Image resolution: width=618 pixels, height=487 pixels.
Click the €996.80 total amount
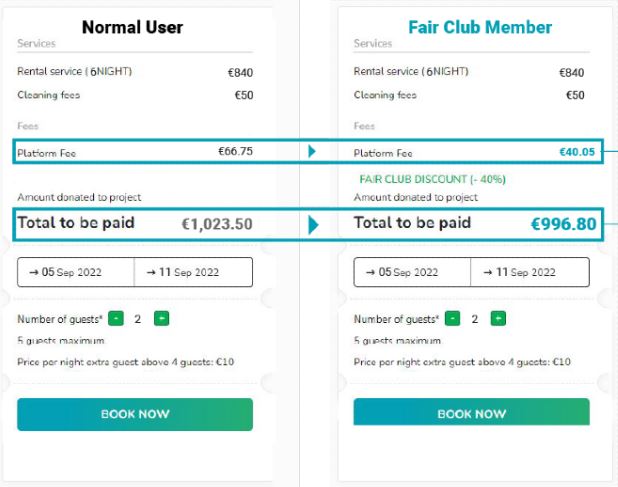563,224
